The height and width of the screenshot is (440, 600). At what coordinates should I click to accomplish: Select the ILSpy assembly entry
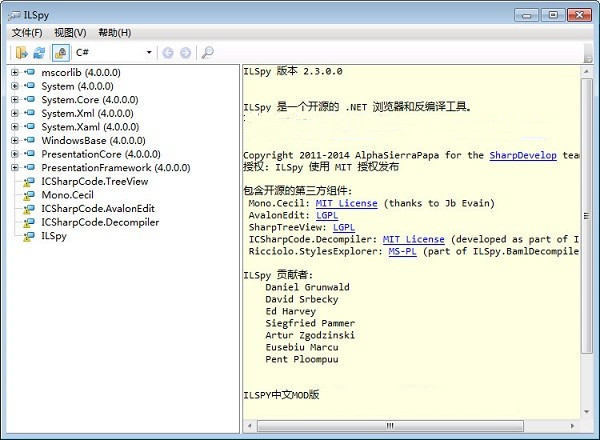pos(54,236)
